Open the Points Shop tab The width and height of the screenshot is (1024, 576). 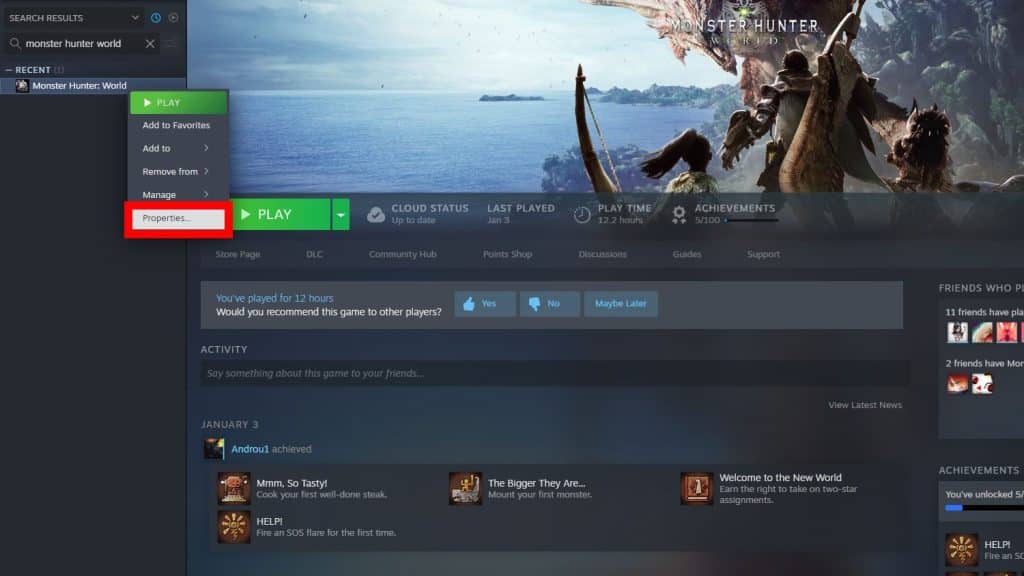pos(507,254)
